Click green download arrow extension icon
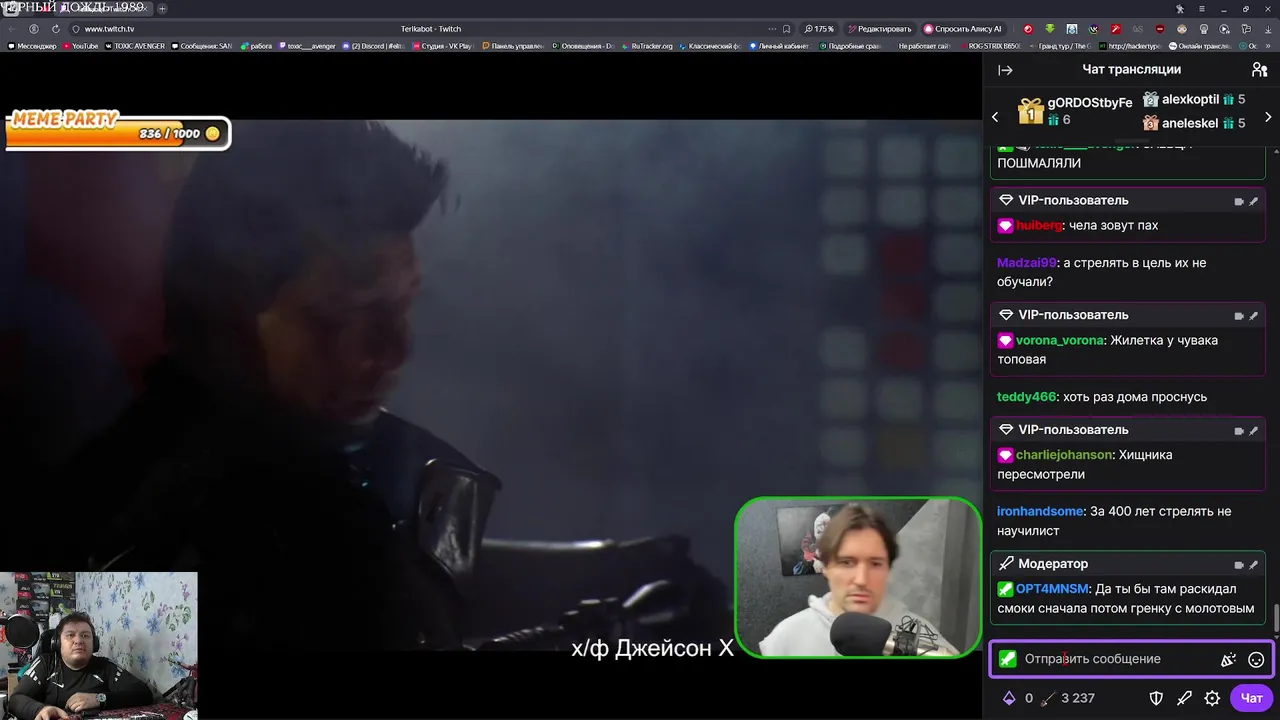The width and height of the screenshot is (1280, 720). pyautogui.click(x=1050, y=29)
